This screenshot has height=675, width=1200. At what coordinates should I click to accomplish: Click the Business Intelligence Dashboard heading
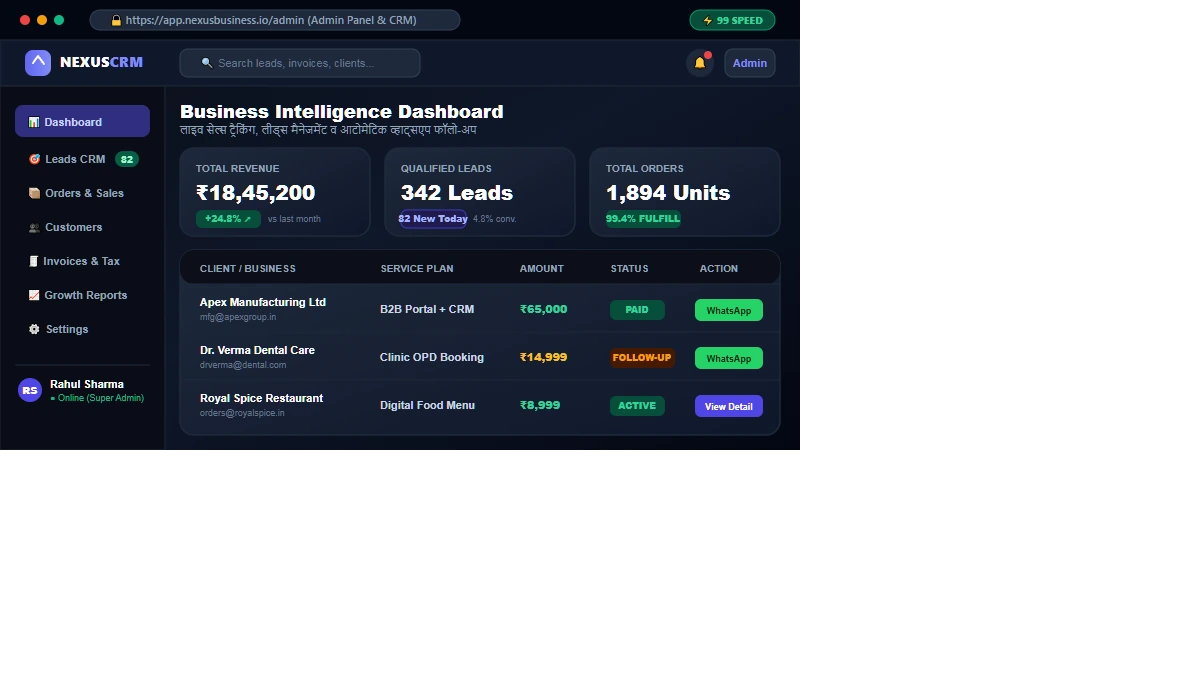[342, 112]
